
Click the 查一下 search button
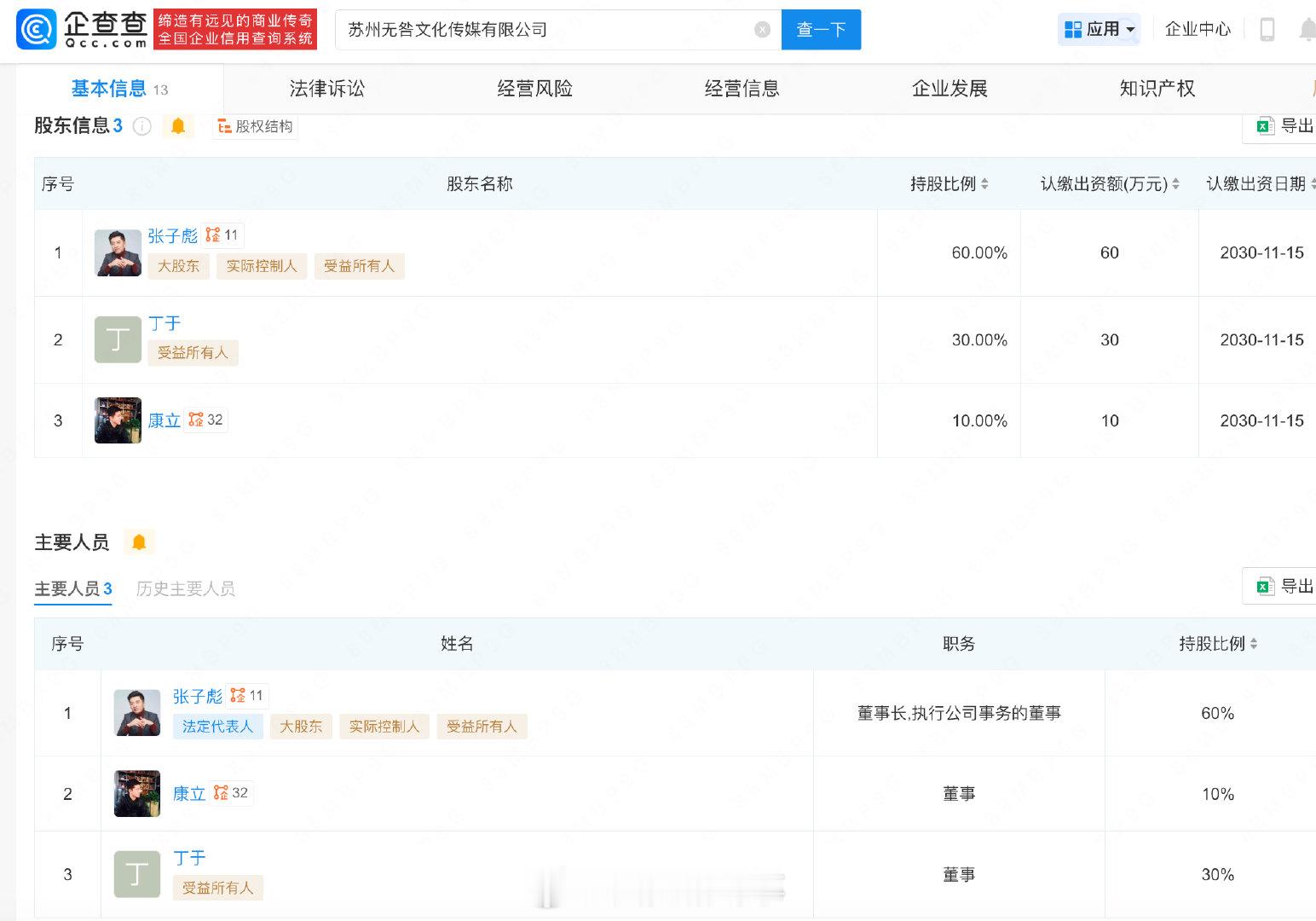click(820, 29)
